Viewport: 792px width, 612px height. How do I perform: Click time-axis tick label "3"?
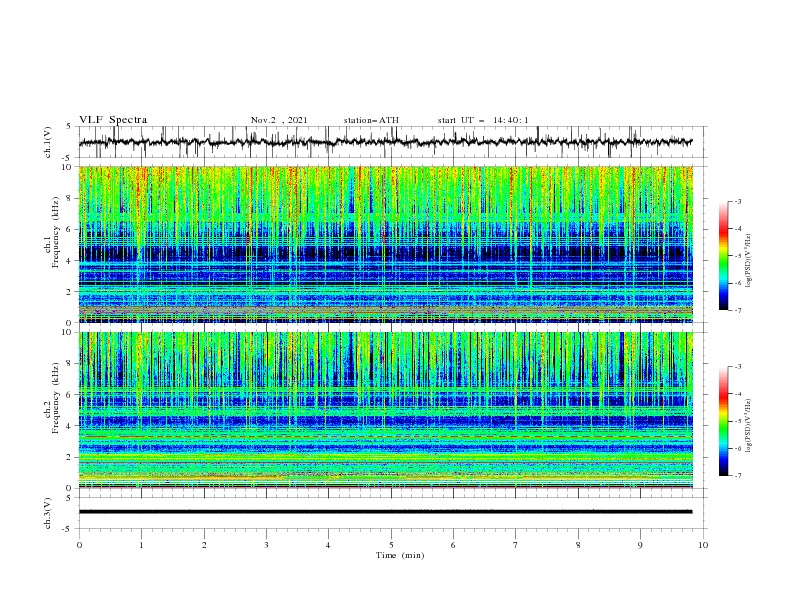coord(267,545)
